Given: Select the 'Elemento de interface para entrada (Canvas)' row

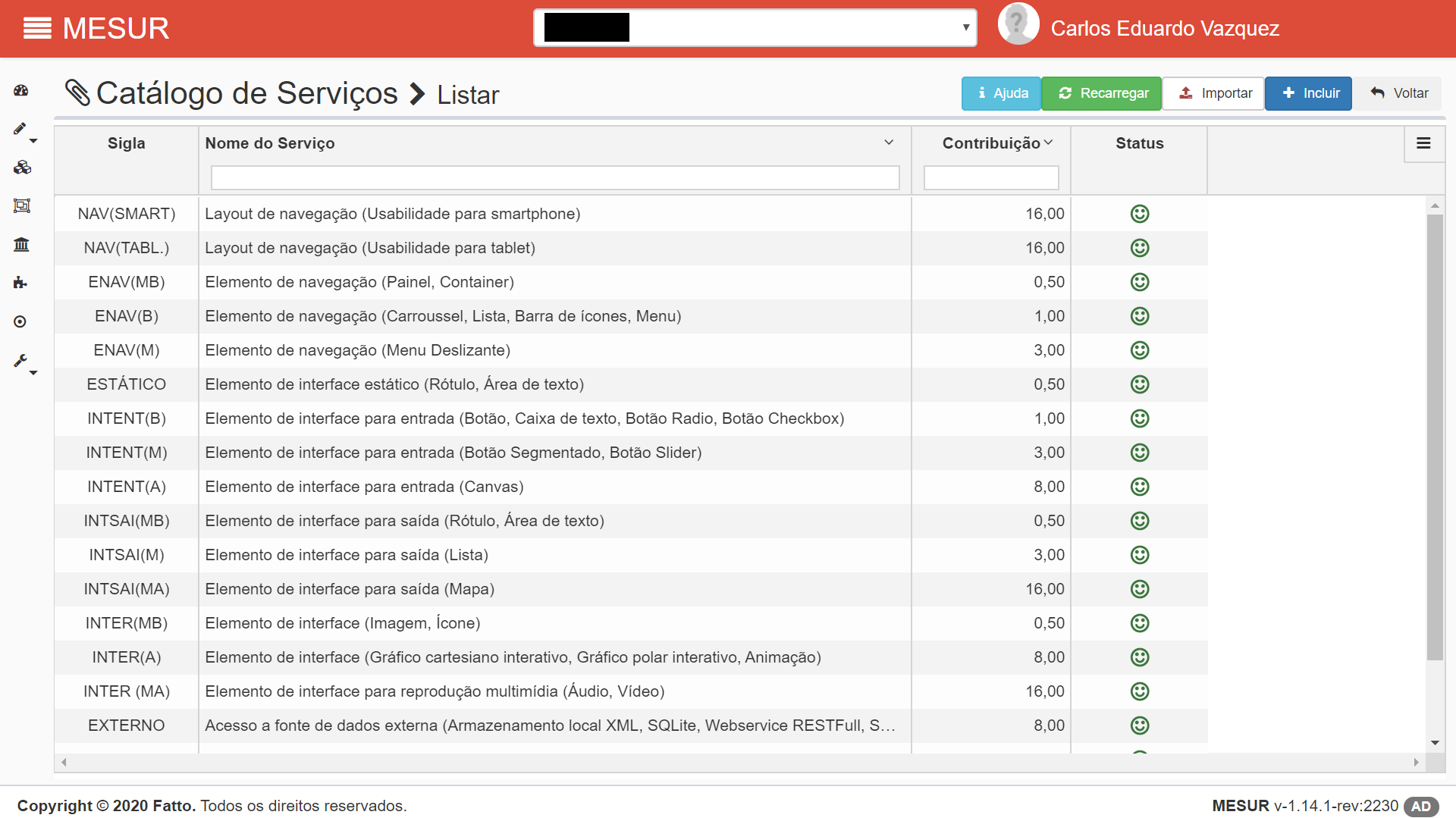Looking at the screenshot, I should click(x=631, y=487).
